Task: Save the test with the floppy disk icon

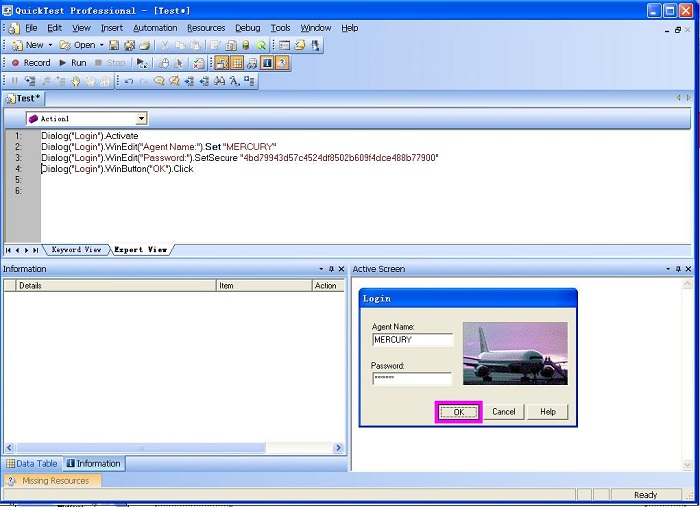Action: click(x=114, y=45)
